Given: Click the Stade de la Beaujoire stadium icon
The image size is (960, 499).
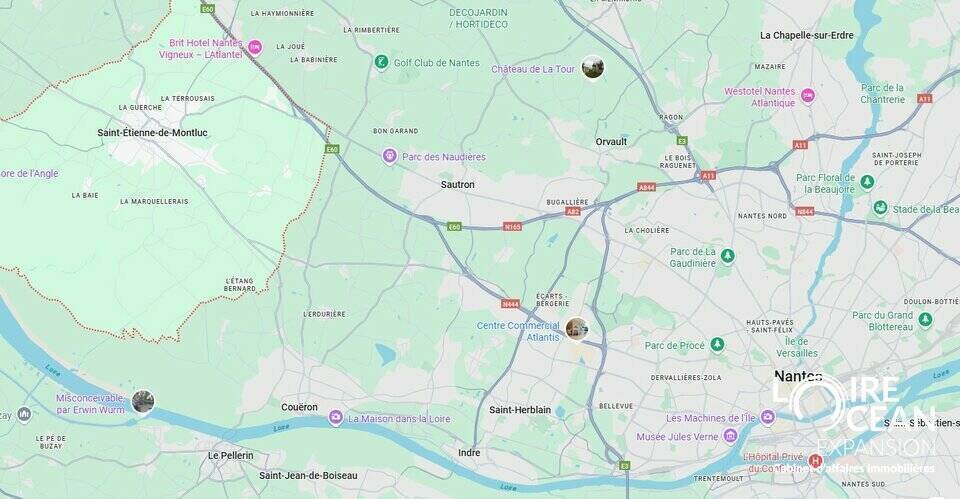Looking at the screenshot, I should point(880,208).
